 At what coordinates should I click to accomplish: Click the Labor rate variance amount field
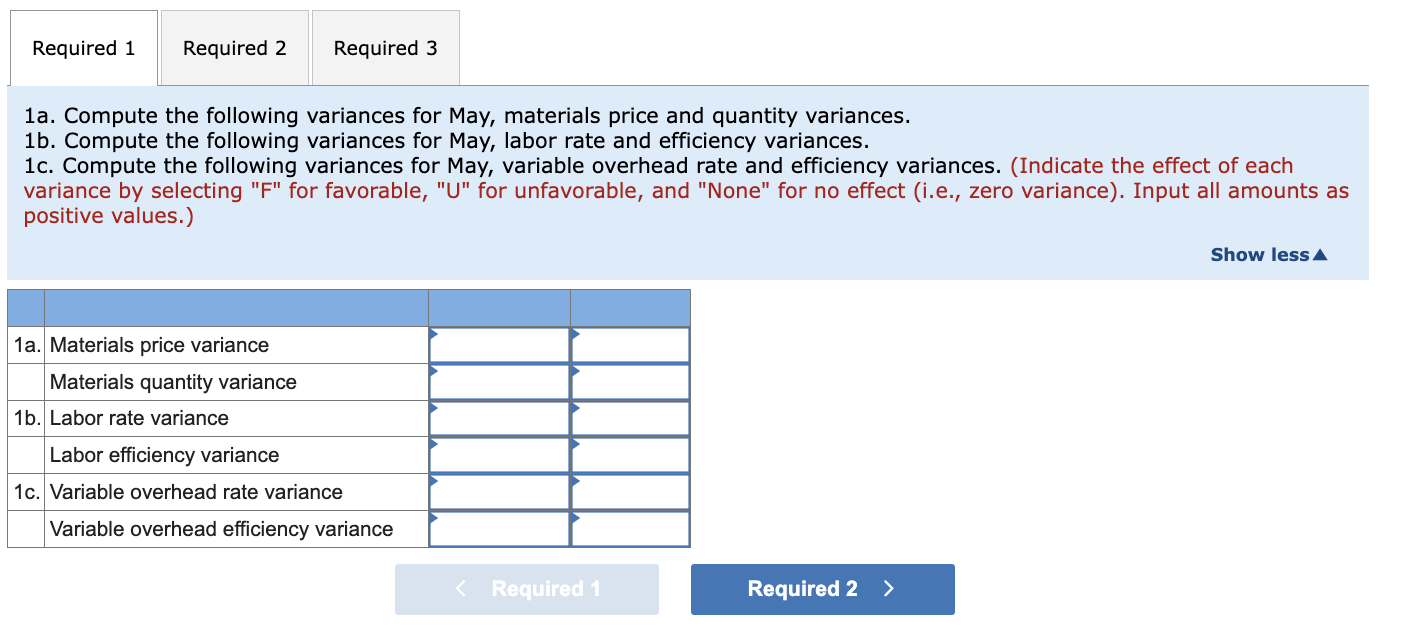coord(498,418)
